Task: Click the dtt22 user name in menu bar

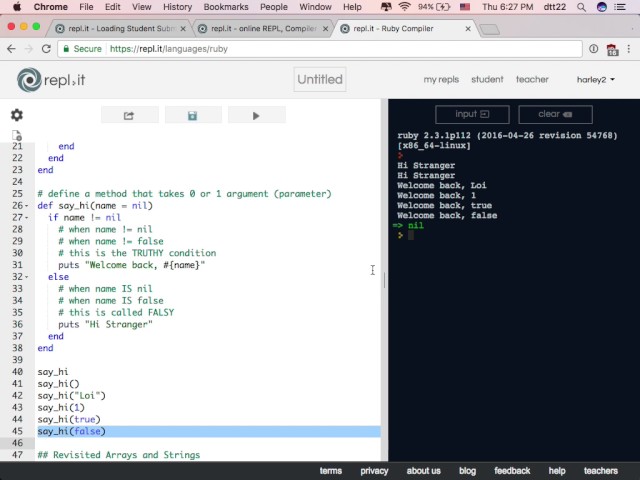Action: 554,7
